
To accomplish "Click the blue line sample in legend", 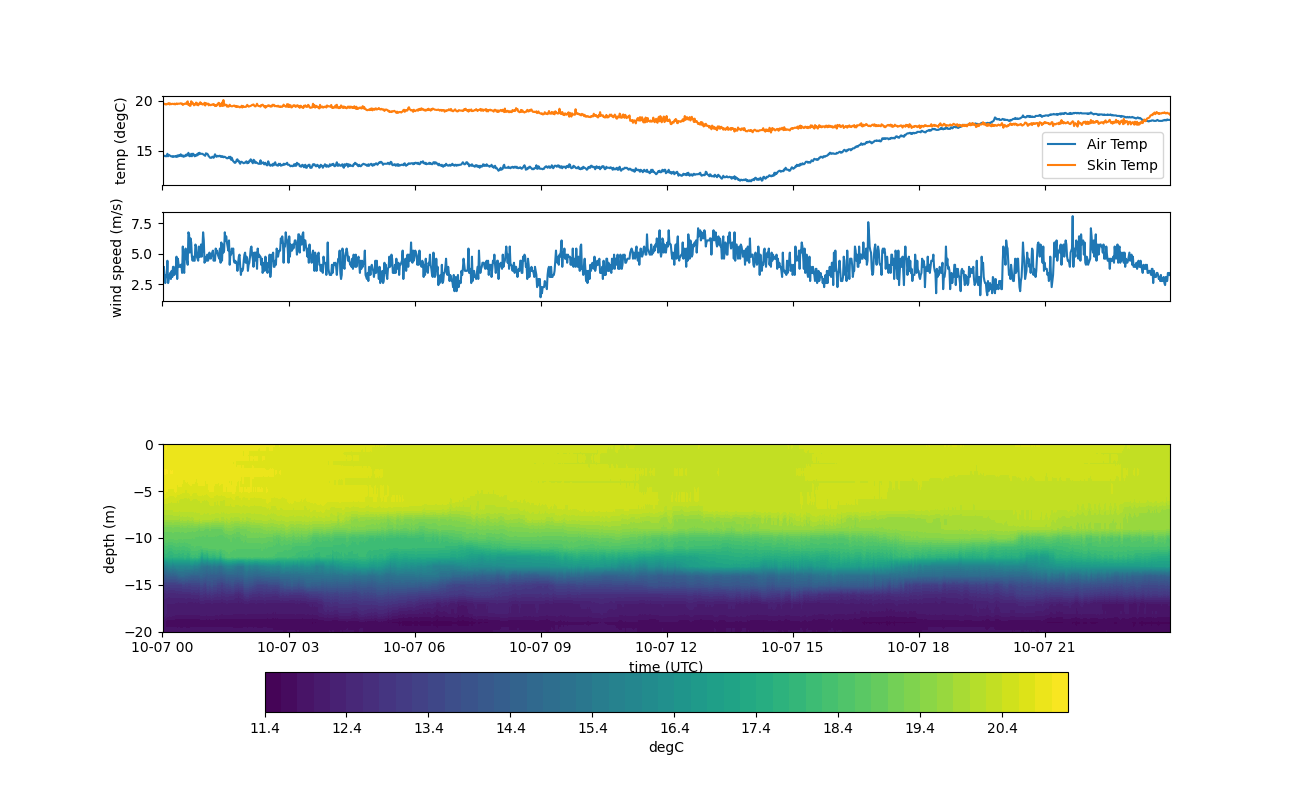I will click(x=1063, y=144).
